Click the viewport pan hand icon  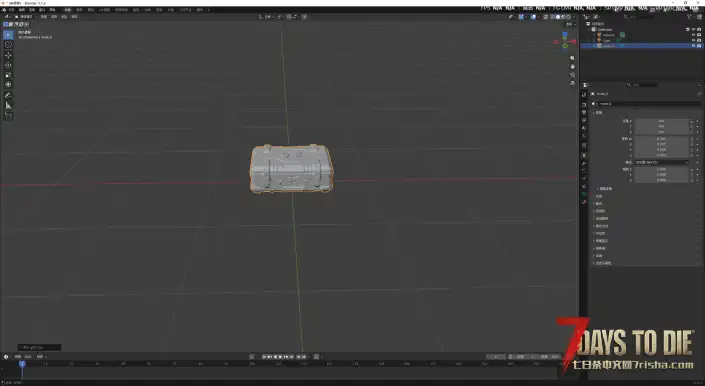(572, 67)
